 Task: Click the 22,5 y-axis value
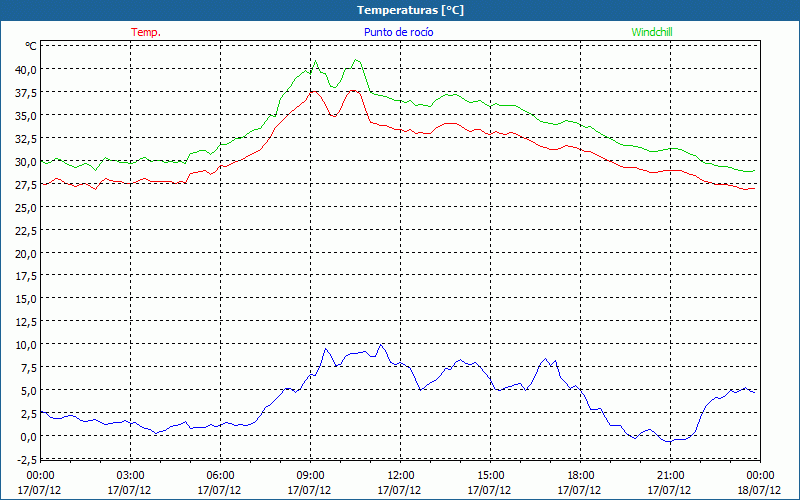tap(27, 231)
